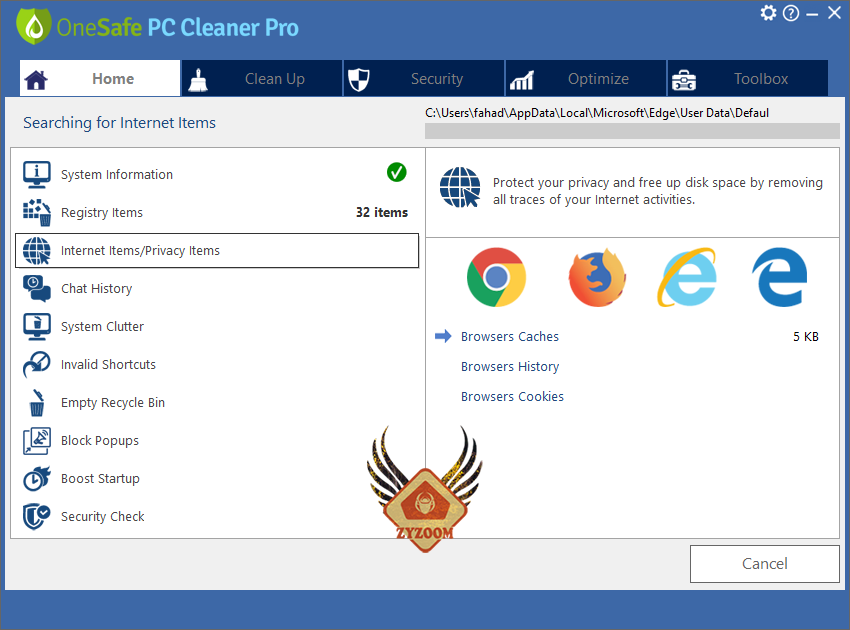The height and width of the screenshot is (630, 850).
Task: Select Boost Startup row
Action: (x=217, y=479)
